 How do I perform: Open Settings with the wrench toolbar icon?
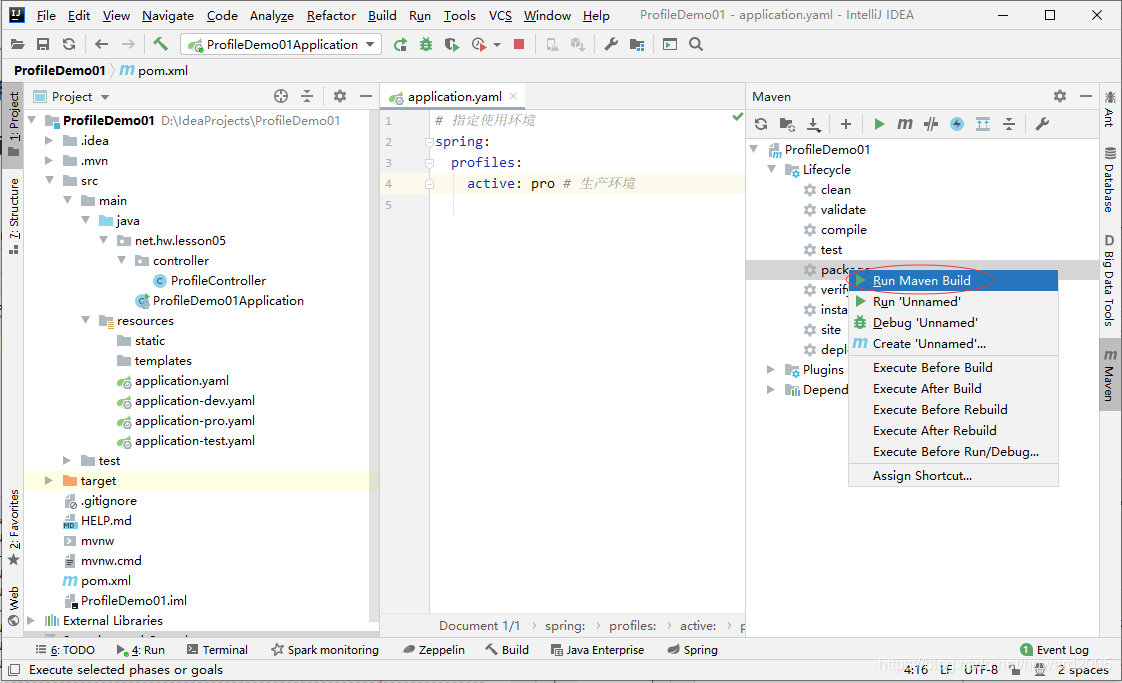point(611,44)
